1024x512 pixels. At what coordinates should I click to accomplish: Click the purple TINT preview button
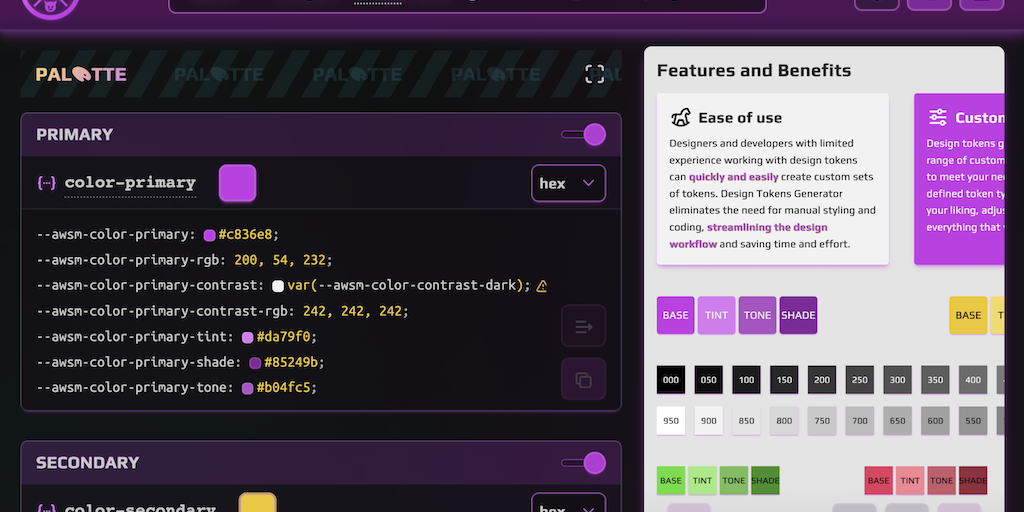coord(717,315)
